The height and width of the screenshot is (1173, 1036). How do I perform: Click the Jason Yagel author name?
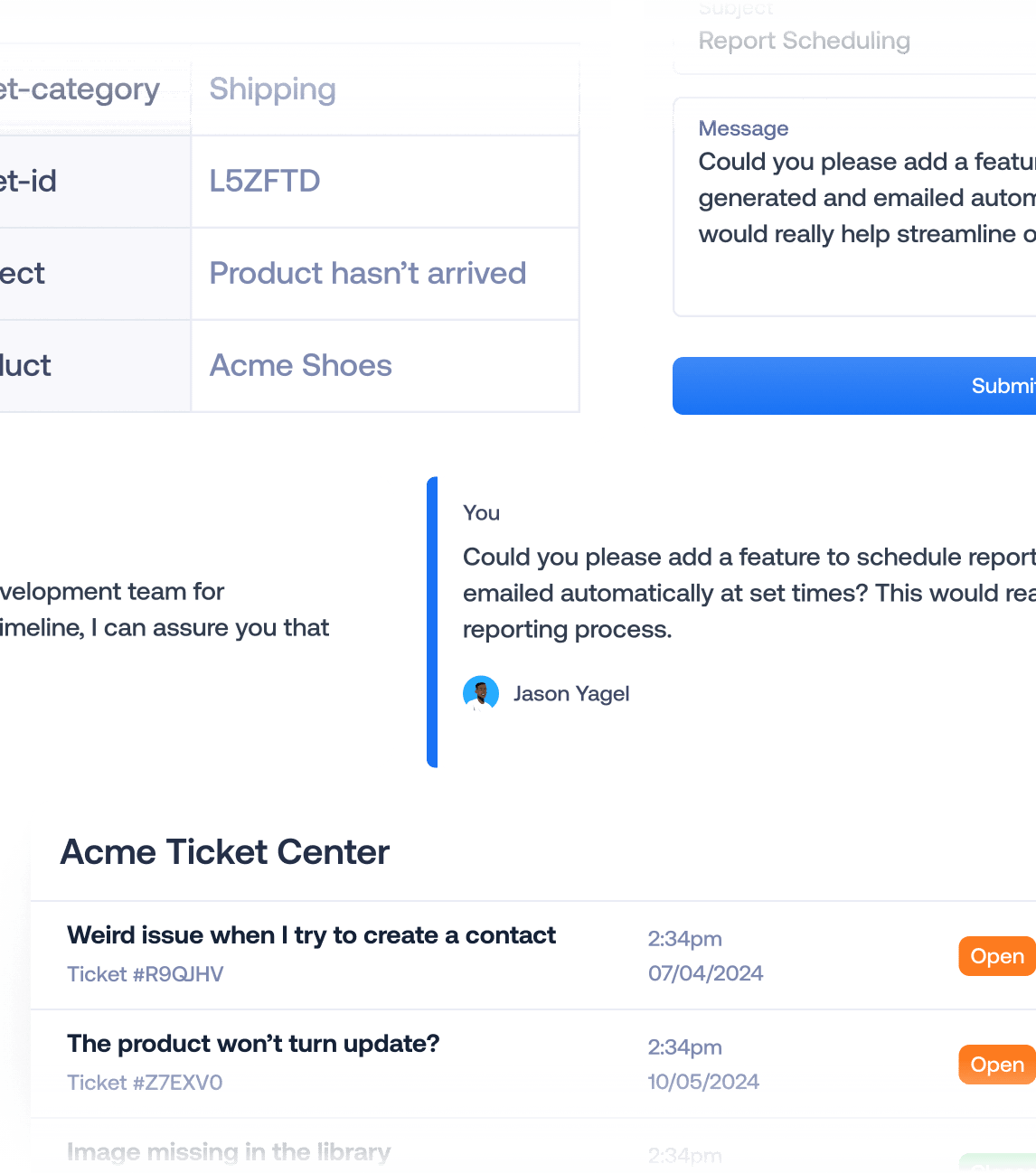(x=571, y=694)
